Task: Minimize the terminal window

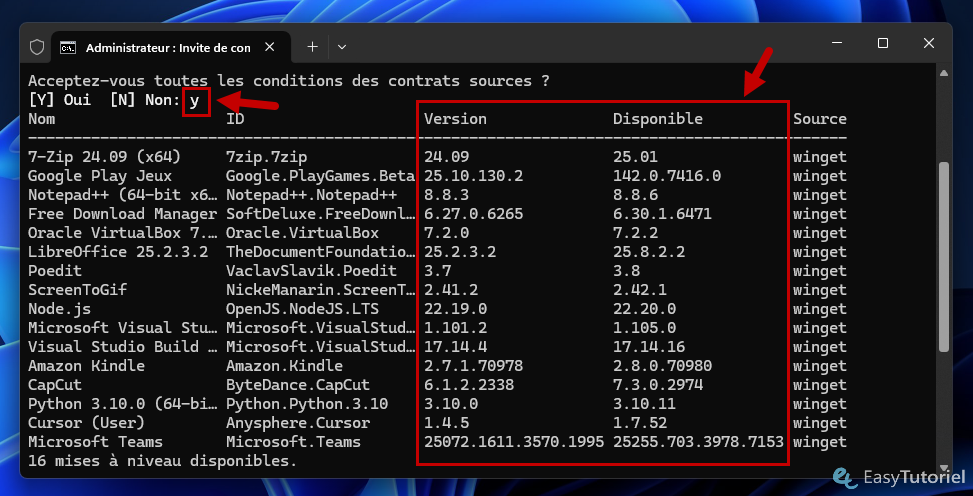Action: click(x=837, y=43)
